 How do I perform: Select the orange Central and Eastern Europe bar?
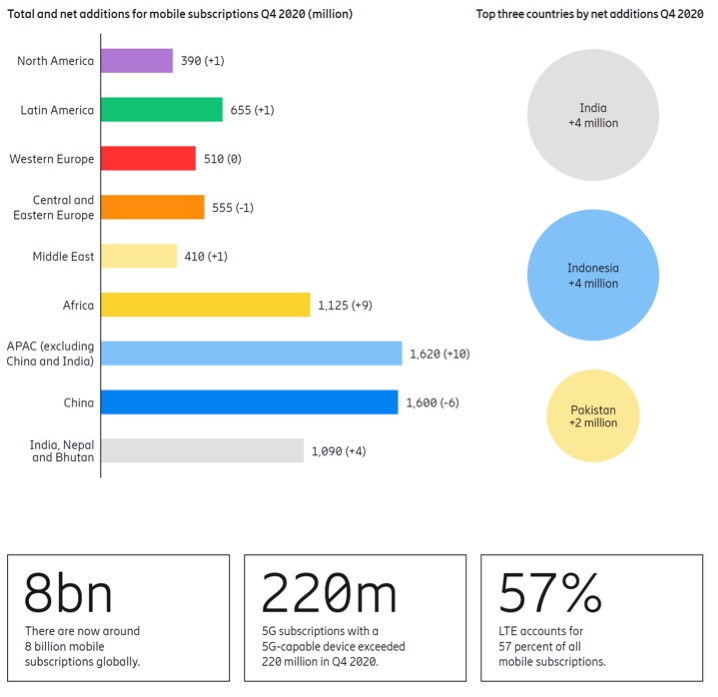pyautogui.click(x=152, y=207)
